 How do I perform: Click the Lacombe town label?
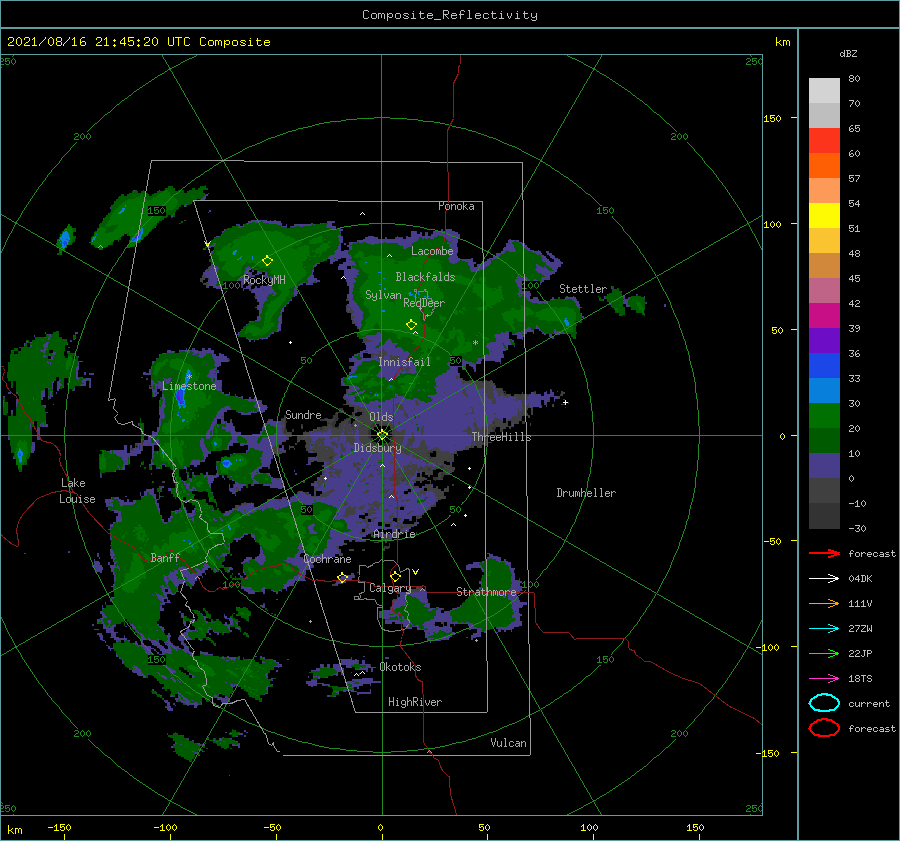pos(432,251)
